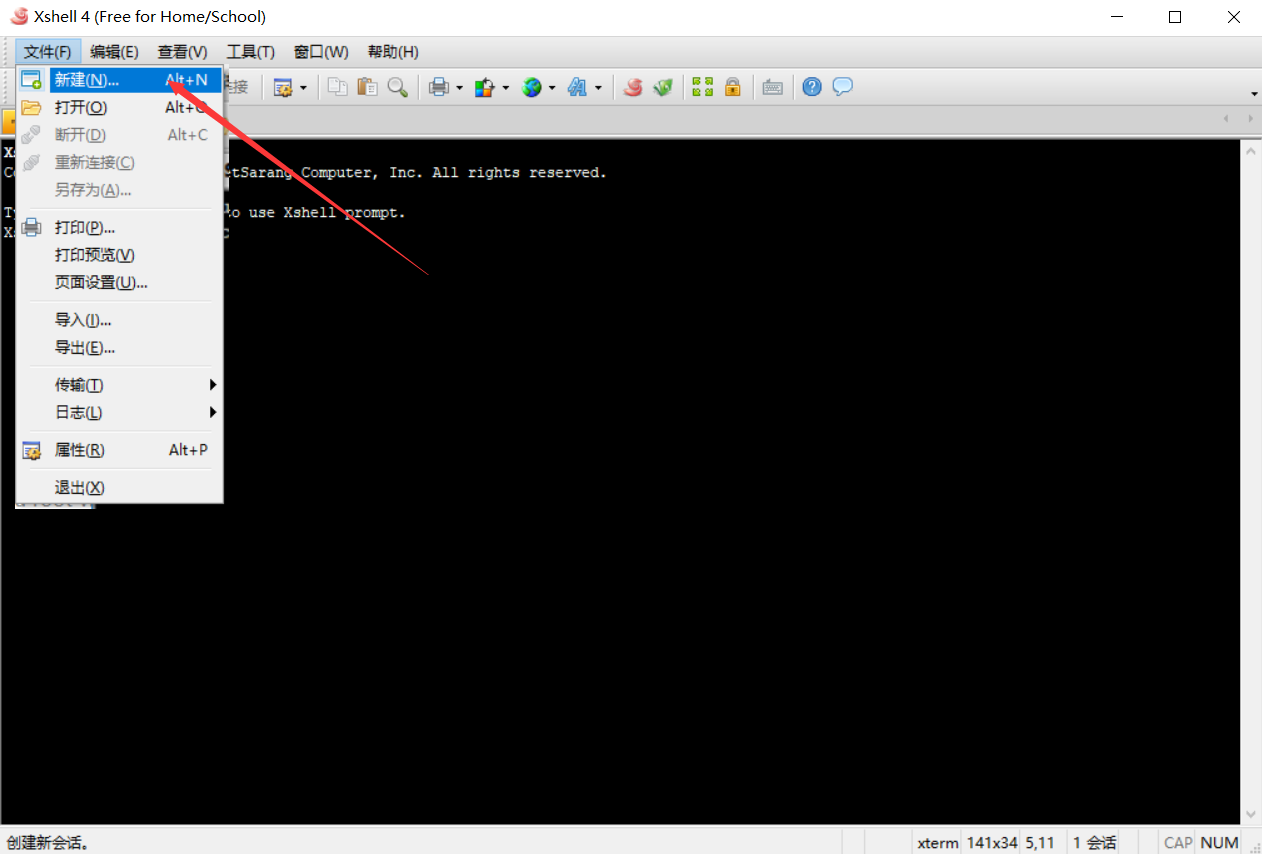Click the terminal scrollbar down arrow

click(x=1251, y=814)
